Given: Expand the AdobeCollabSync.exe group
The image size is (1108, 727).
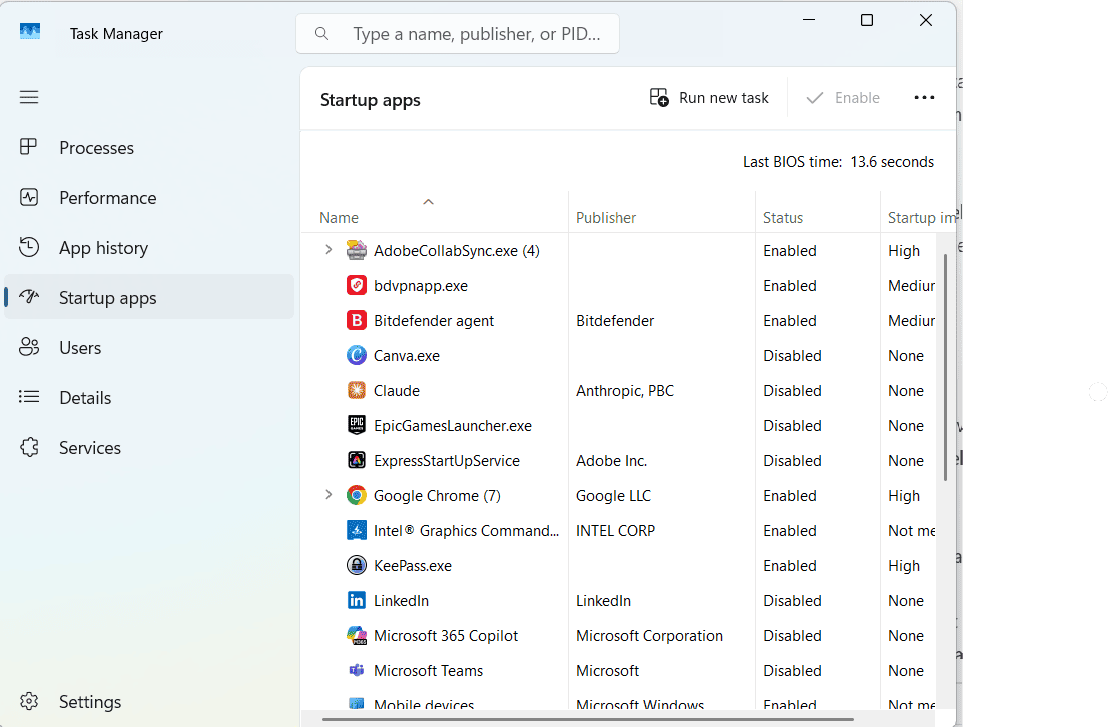Looking at the screenshot, I should point(329,249).
